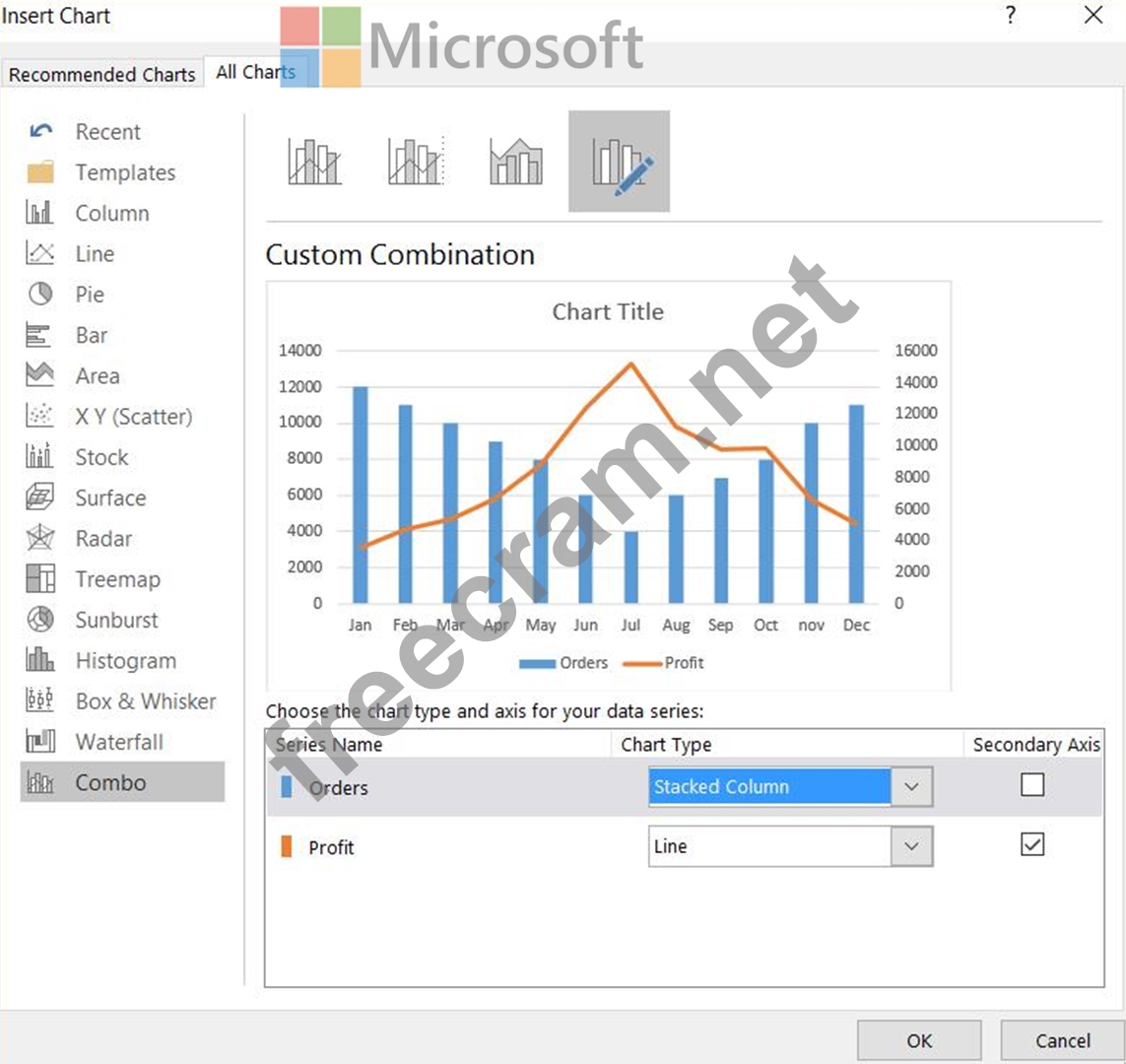Click the blue Orders series color marker
This screenshot has width=1126, height=1064.
(x=287, y=787)
